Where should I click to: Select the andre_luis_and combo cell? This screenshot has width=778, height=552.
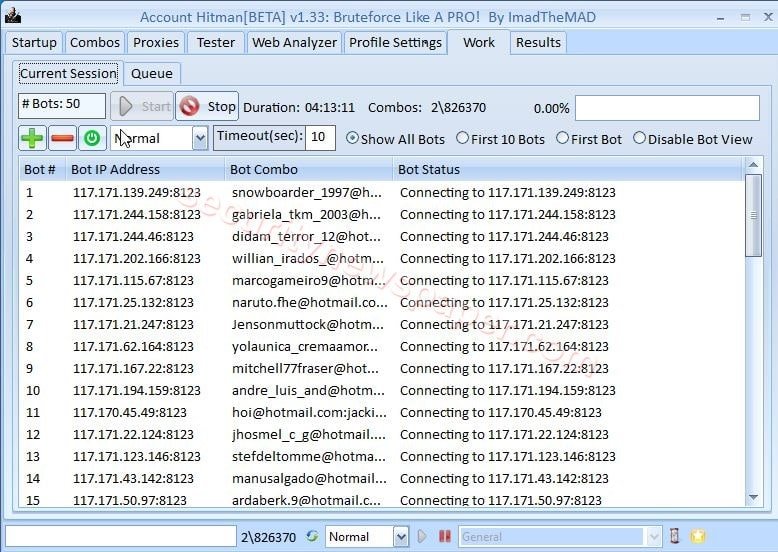tap(308, 391)
